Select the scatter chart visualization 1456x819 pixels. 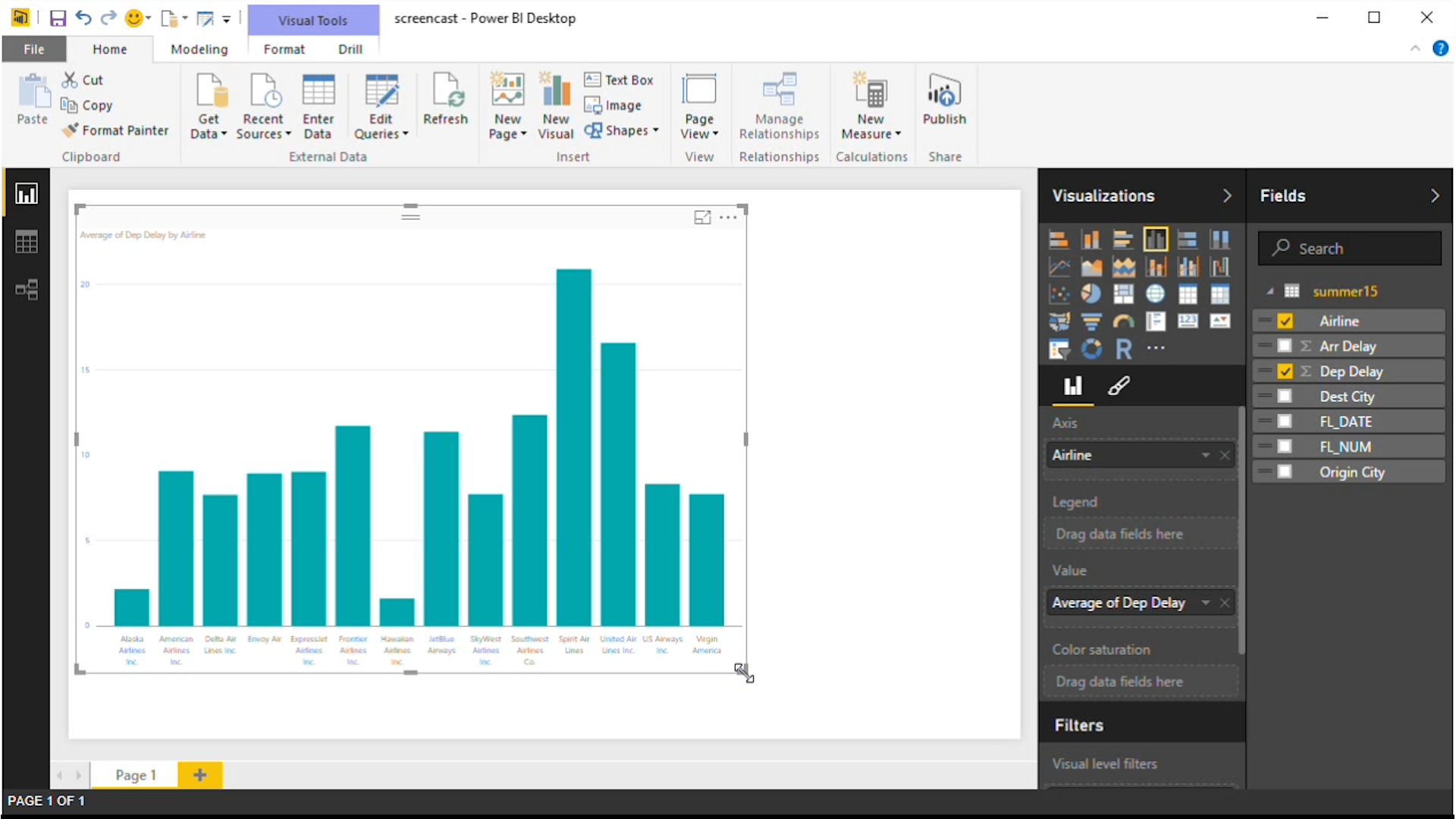[1059, 294]
